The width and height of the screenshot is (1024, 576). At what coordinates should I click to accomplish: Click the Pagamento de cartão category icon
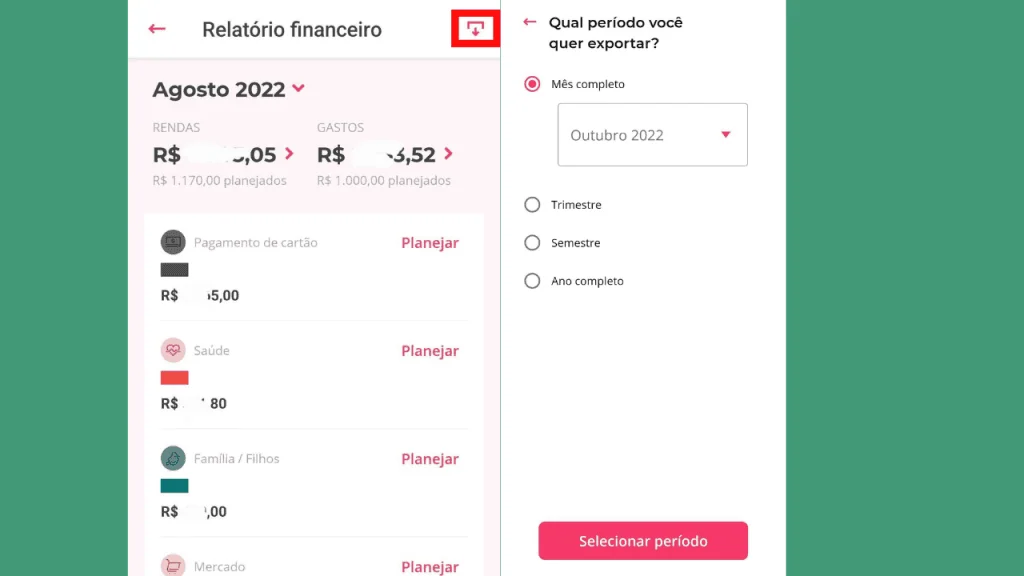[x=173, y=242]
